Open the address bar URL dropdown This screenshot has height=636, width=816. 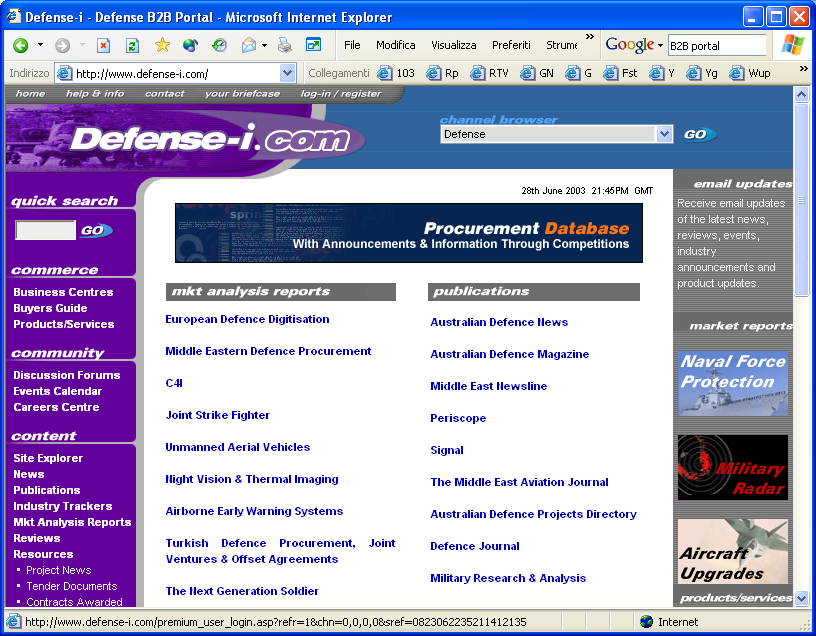click(287, 73)
